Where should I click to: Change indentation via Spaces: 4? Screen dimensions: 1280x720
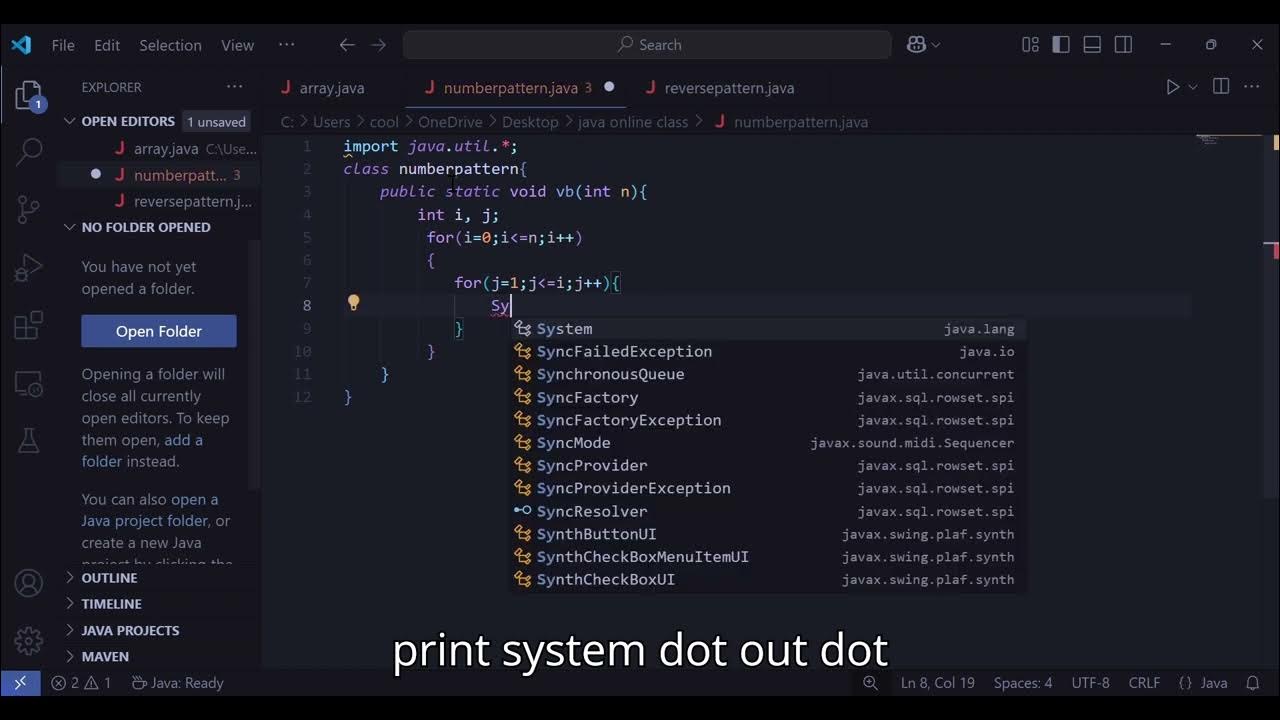1023,683
